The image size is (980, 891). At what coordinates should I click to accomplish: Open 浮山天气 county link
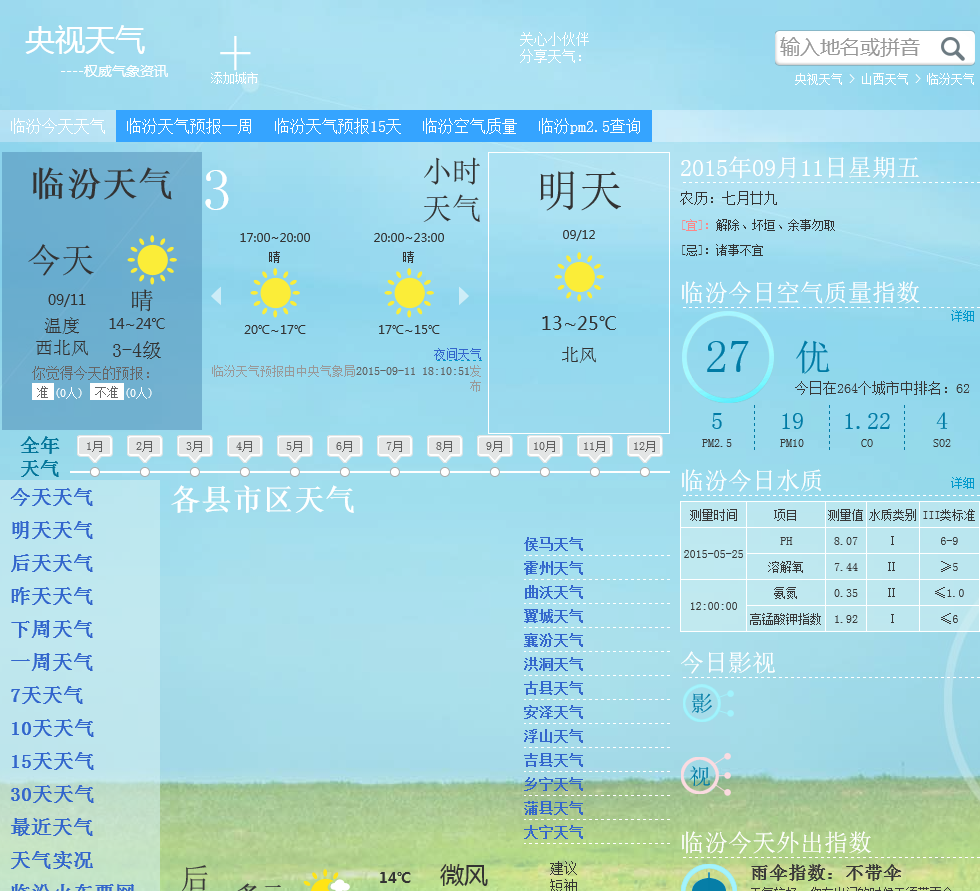pyautogui.click(x=554, y=736)
